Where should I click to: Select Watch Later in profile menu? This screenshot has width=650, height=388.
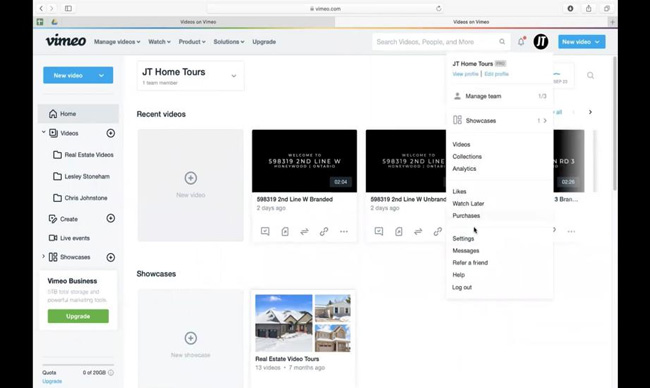(468, 204)
